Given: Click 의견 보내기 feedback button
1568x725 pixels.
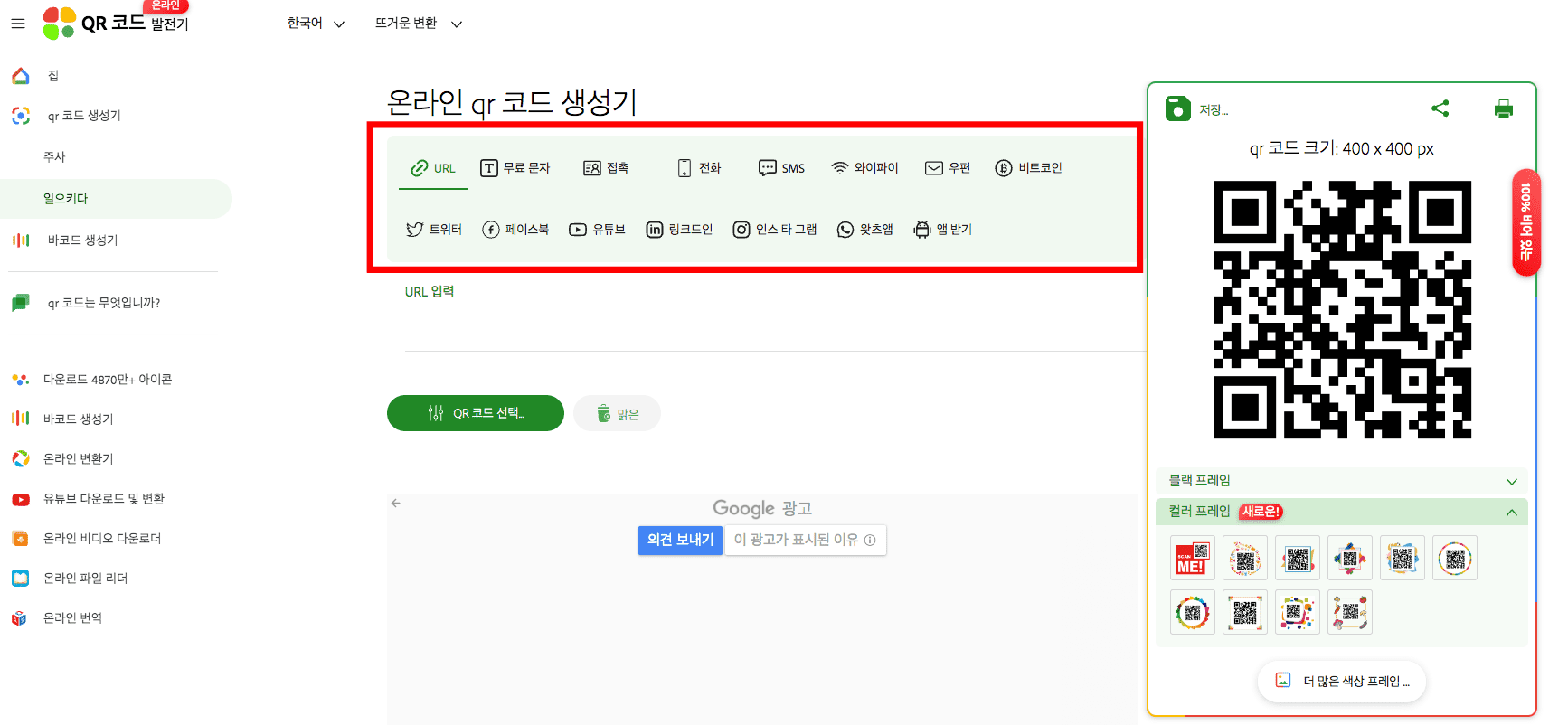Looking at the screenshot, I should [680, 540].
